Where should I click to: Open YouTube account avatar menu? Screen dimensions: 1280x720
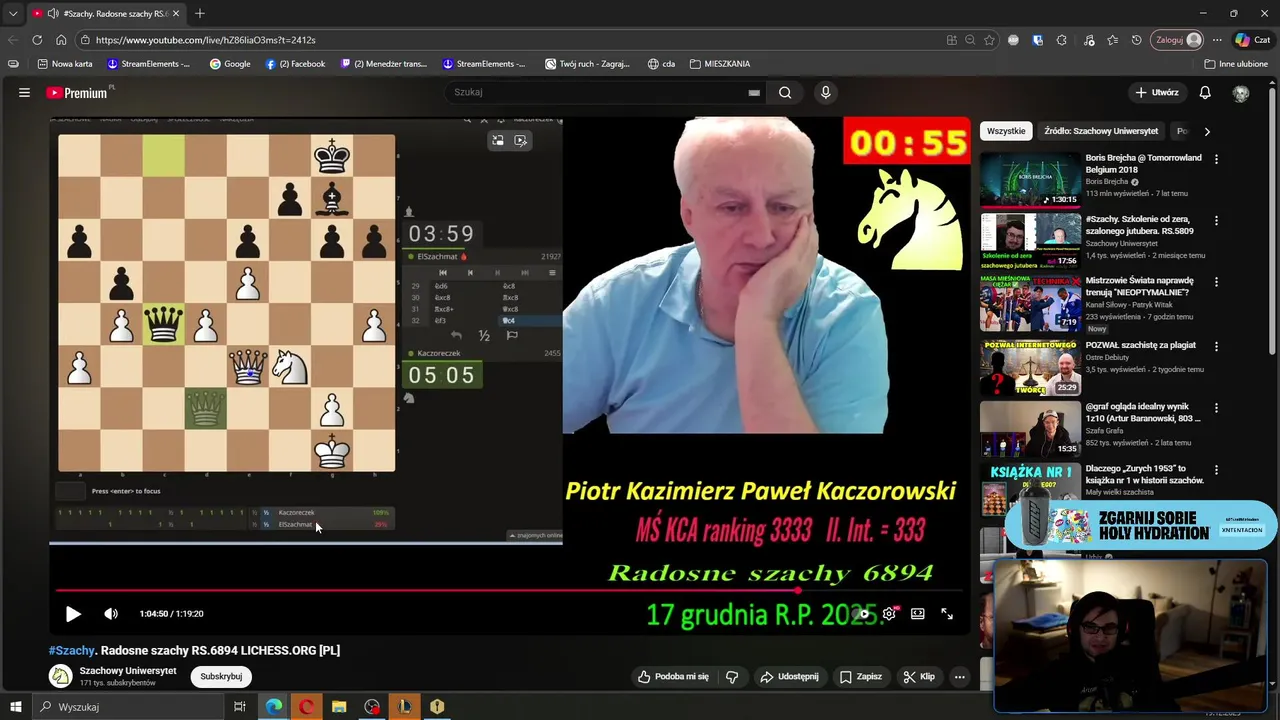coord(1241,93)
